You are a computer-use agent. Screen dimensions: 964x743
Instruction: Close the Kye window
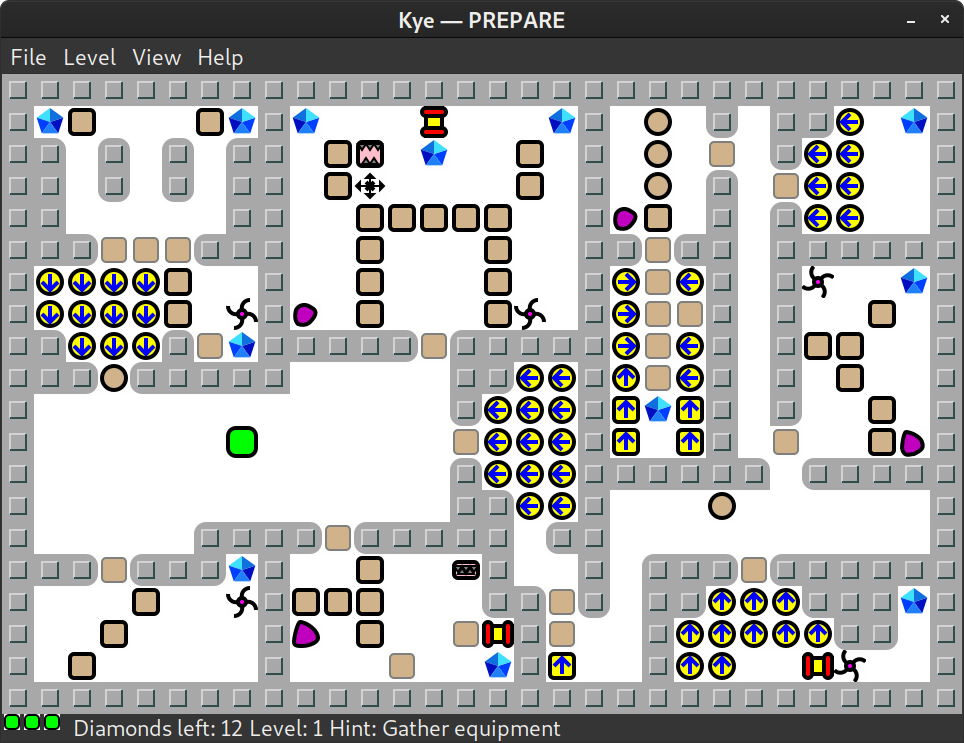945,20
